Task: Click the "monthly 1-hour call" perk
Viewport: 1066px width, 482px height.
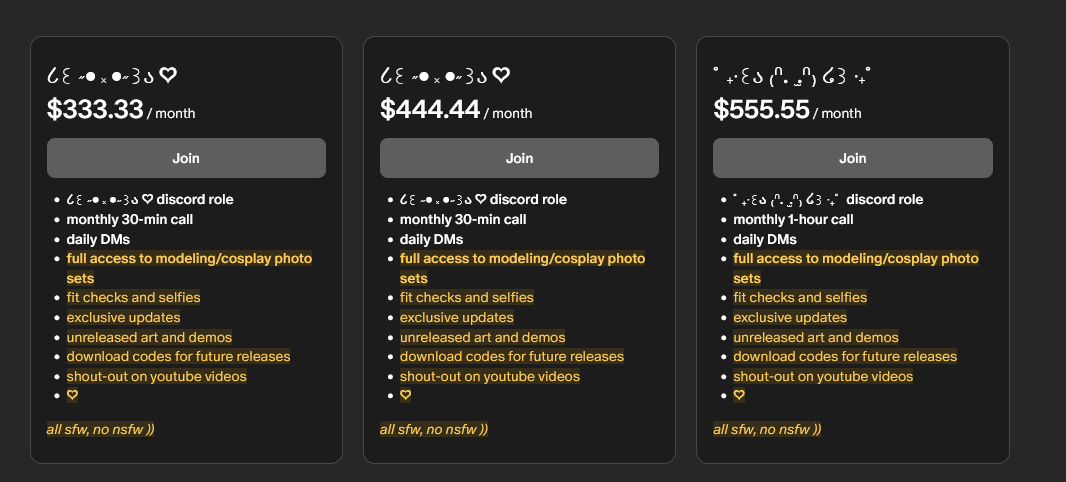Action: pyautogui.click(x=793, y=219)
